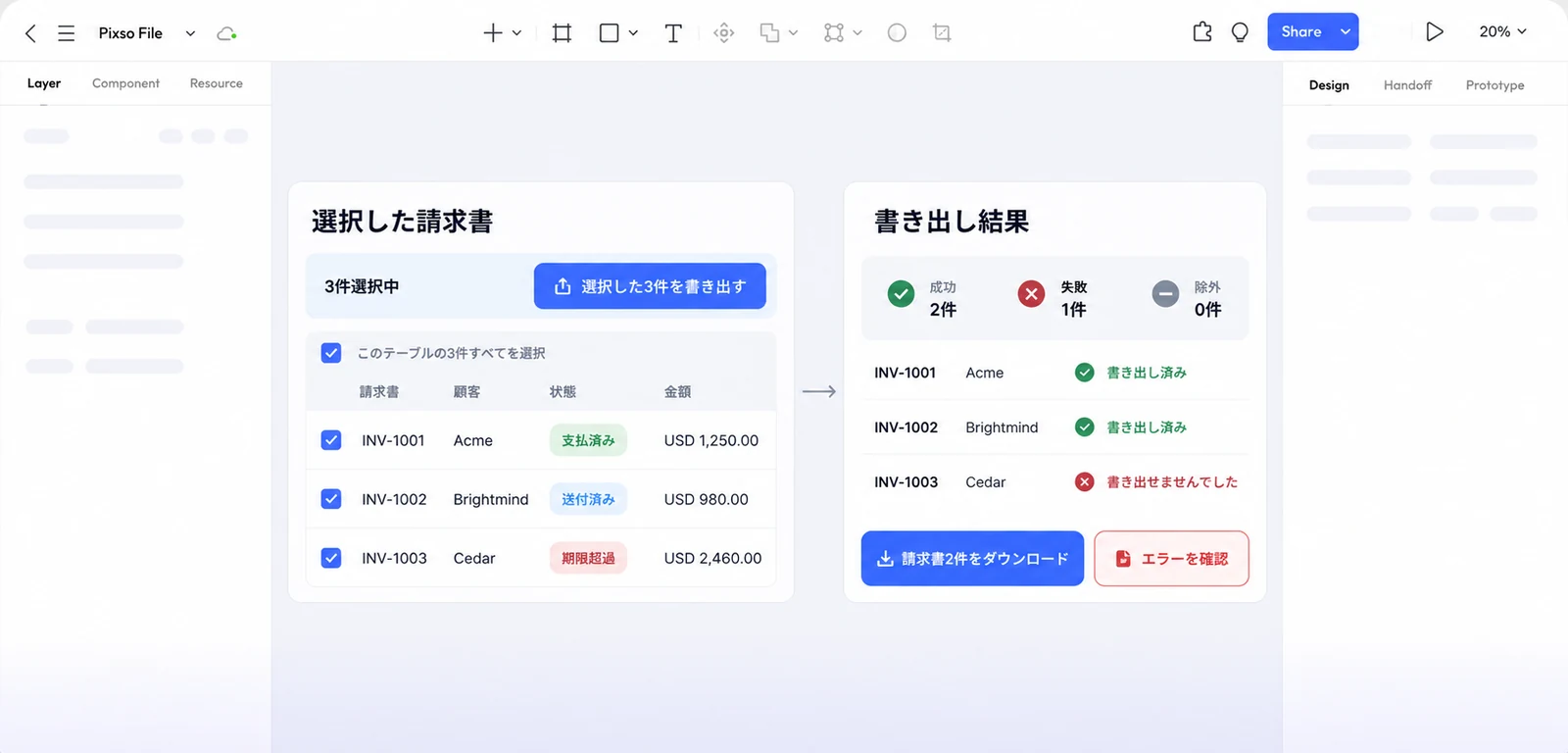Expand the Pixso File name dropdown

tap(190, 33)
